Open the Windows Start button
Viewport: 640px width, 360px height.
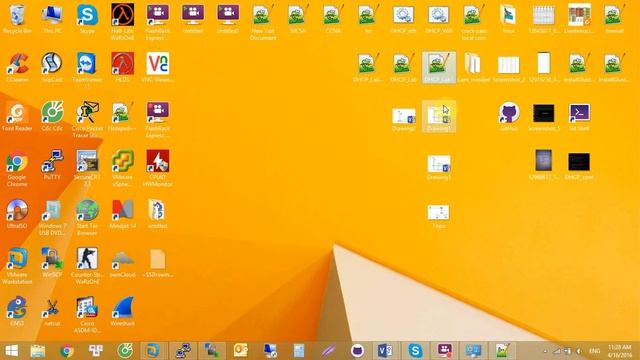[11, 351]
